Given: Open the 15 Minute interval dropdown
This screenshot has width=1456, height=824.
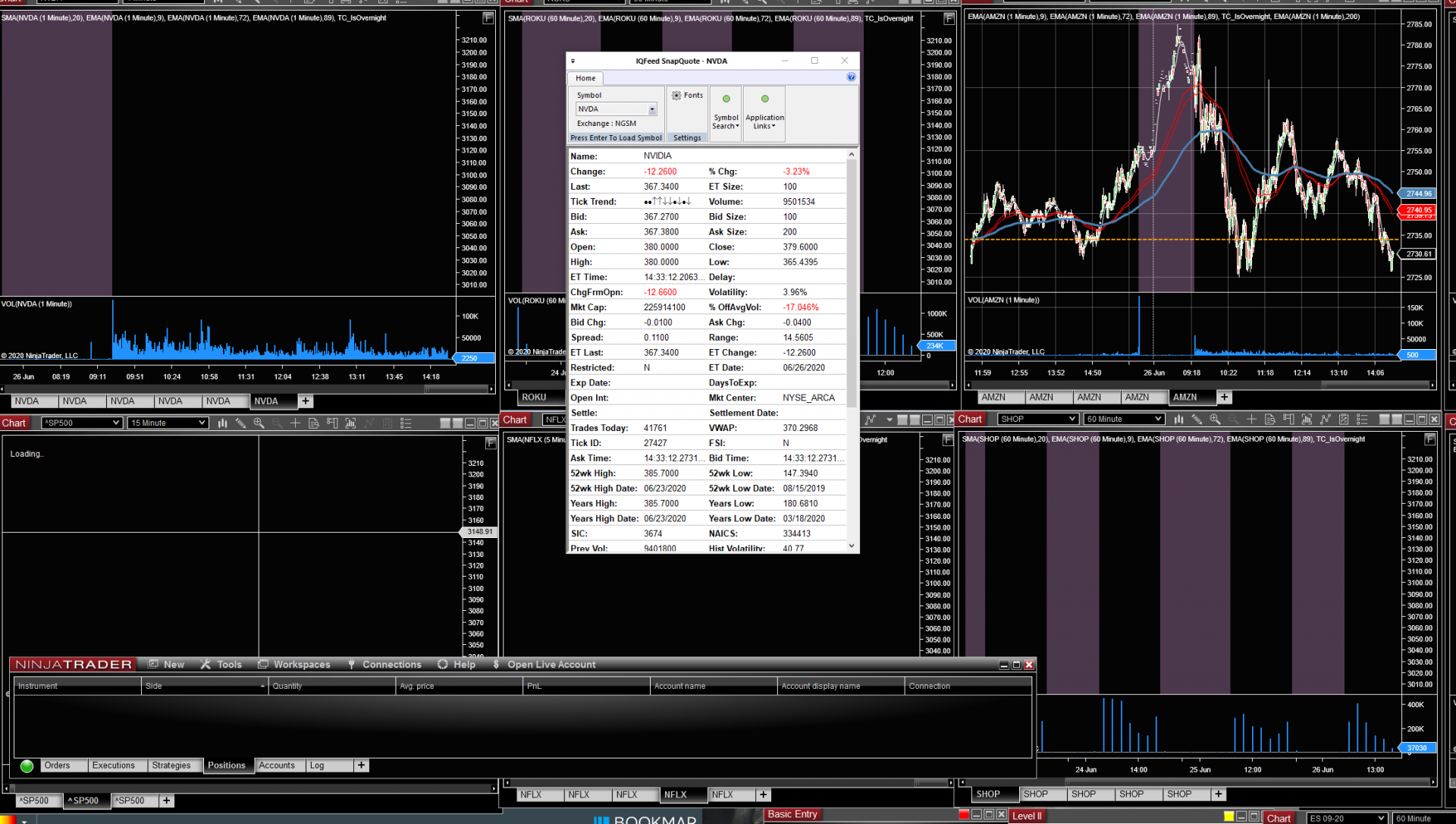Looking at the screenshot, I should [x=202, y=423].
